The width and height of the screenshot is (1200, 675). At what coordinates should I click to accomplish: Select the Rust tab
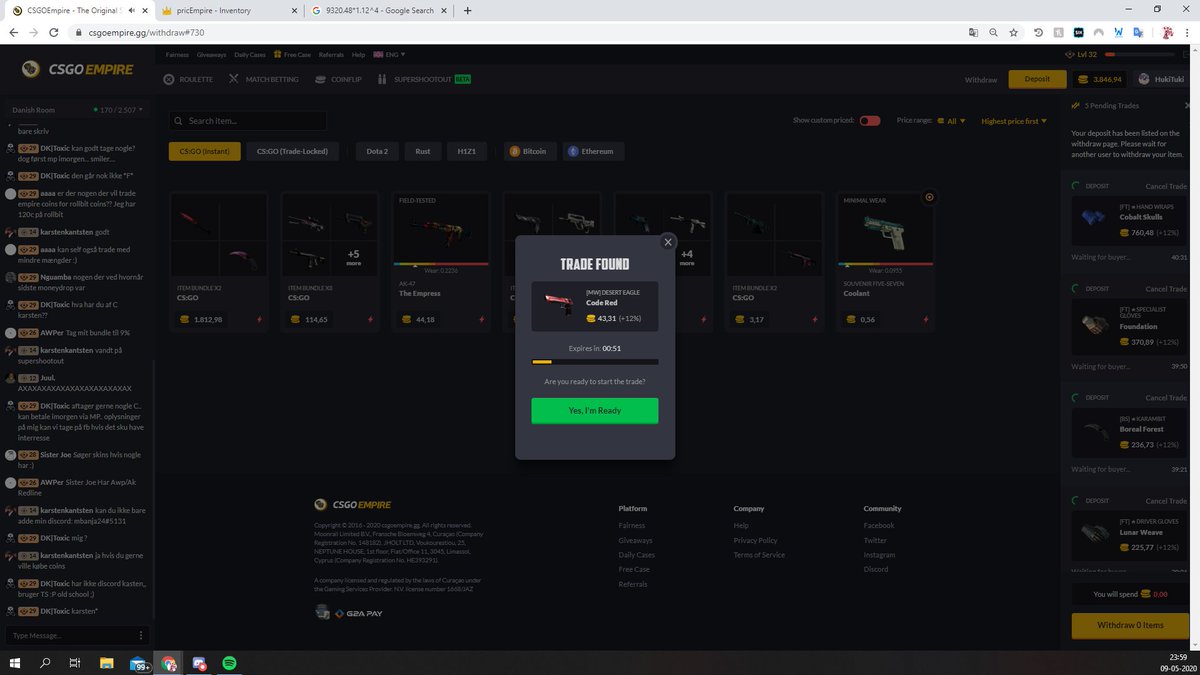423,151
